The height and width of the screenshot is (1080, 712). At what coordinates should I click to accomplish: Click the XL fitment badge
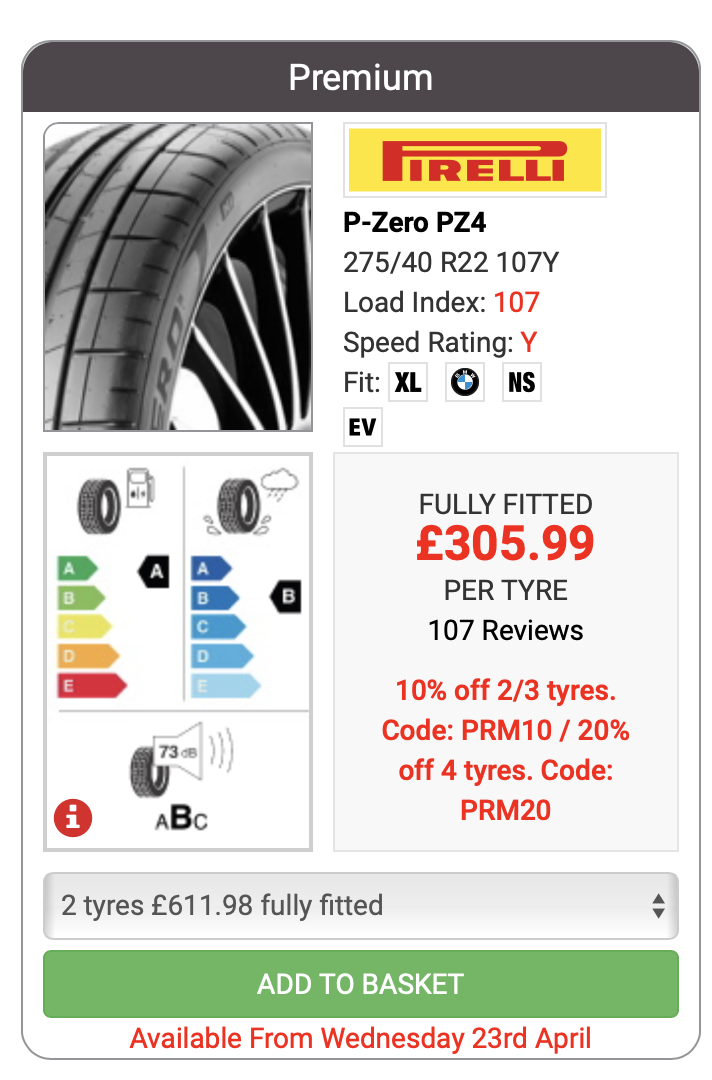pyautogui.click(x=408, y=382)
